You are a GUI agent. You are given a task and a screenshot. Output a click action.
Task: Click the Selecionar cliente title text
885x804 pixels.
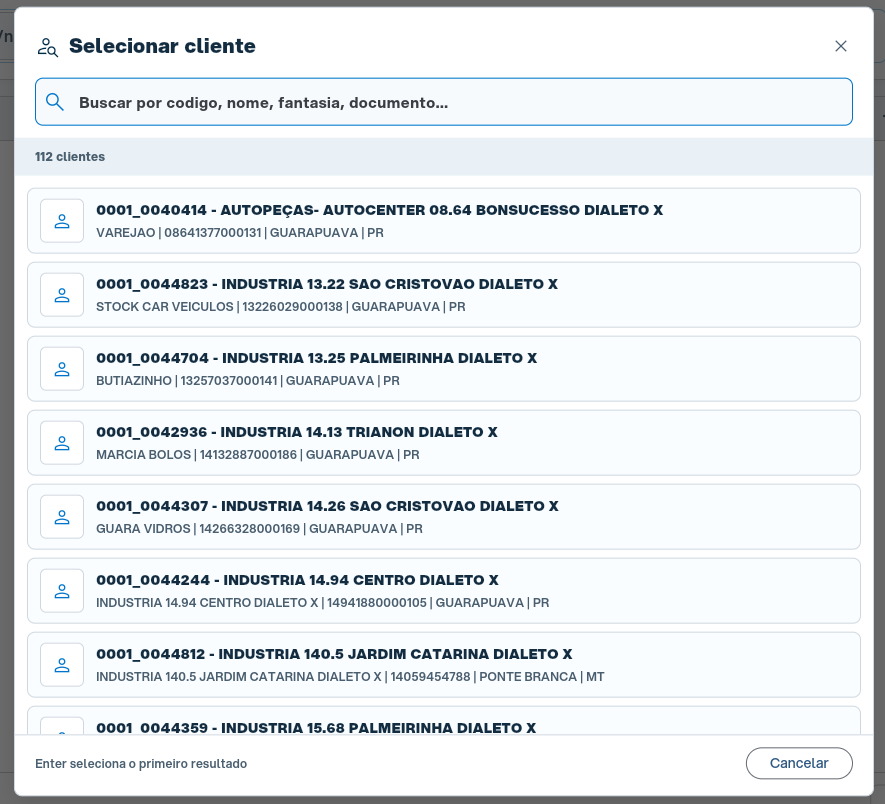tap(163, 46)
